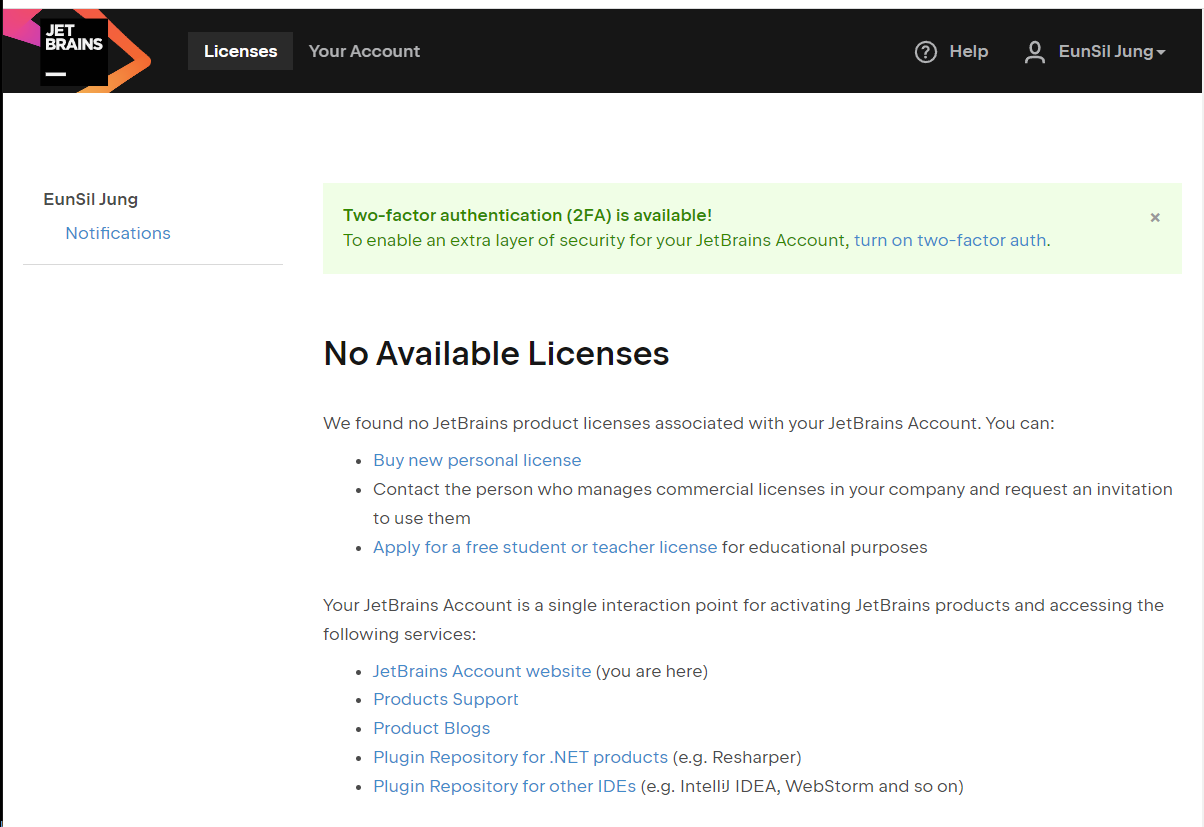
Task: Click the Help question mark icon
Action: [926, 52]
